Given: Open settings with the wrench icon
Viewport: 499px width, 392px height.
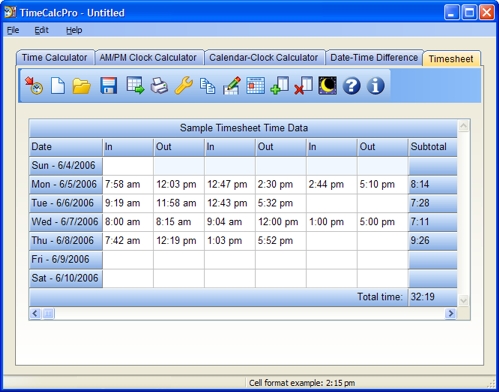Looking at the screenshot, I should (184, 85).
